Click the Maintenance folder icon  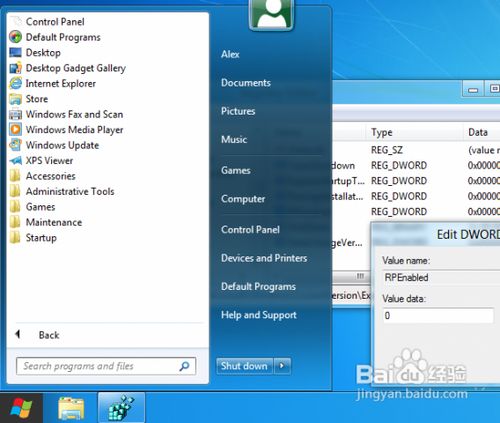15,222
